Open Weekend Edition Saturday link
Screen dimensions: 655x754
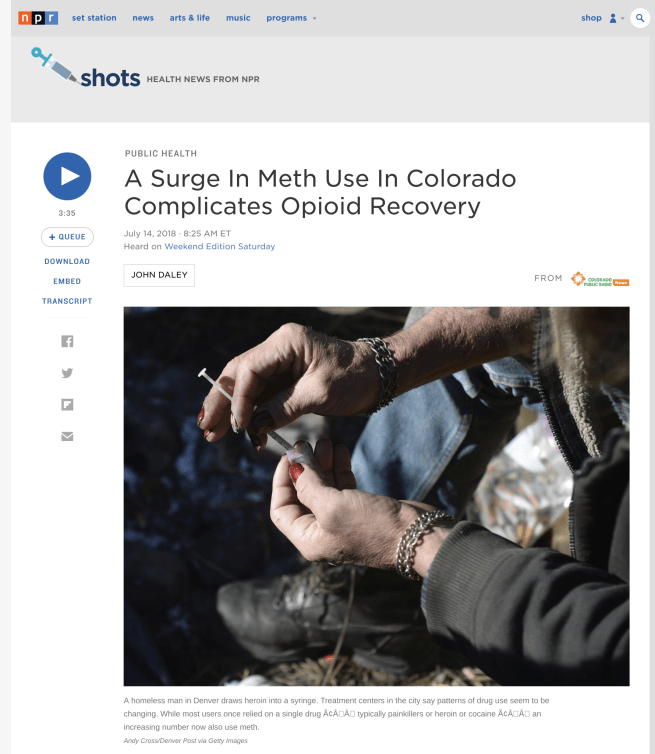pos(220,246)
